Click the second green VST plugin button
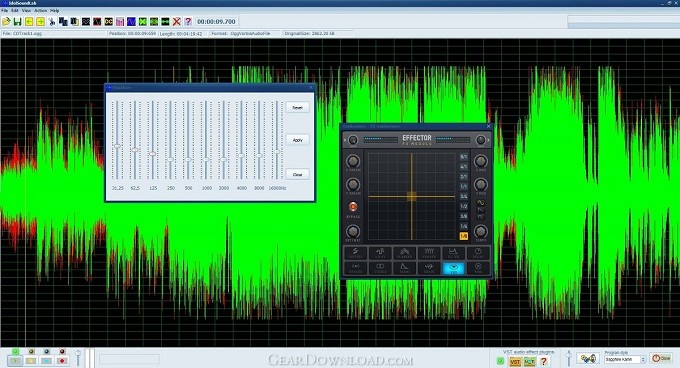The image size is (680, 368). pos(529,361)
